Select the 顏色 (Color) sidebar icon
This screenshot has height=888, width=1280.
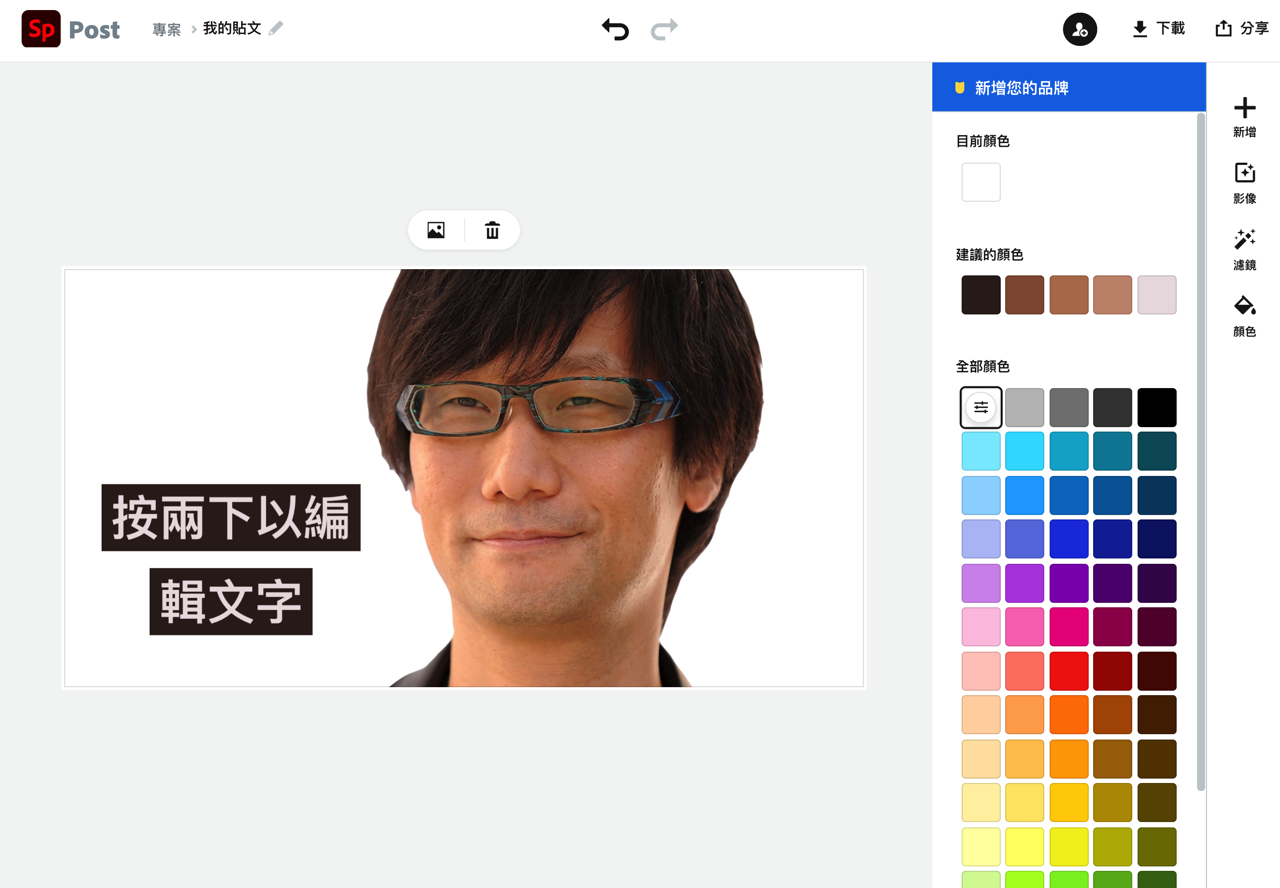(1244, 316)
